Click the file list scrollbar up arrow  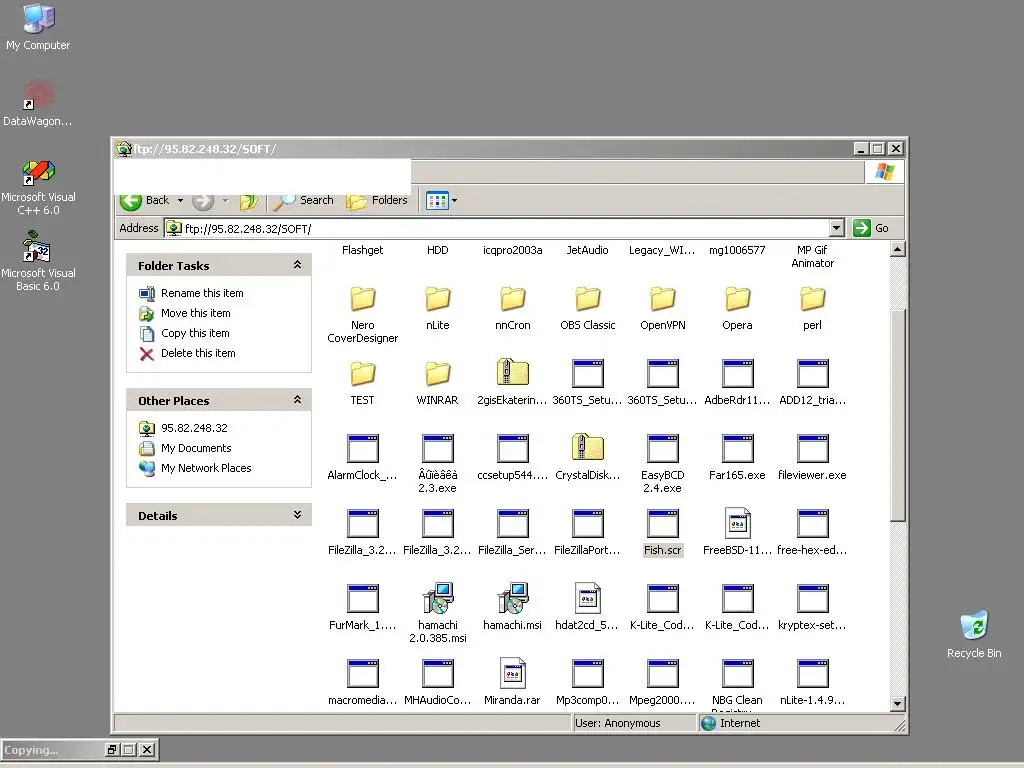[x=897, y=249]
